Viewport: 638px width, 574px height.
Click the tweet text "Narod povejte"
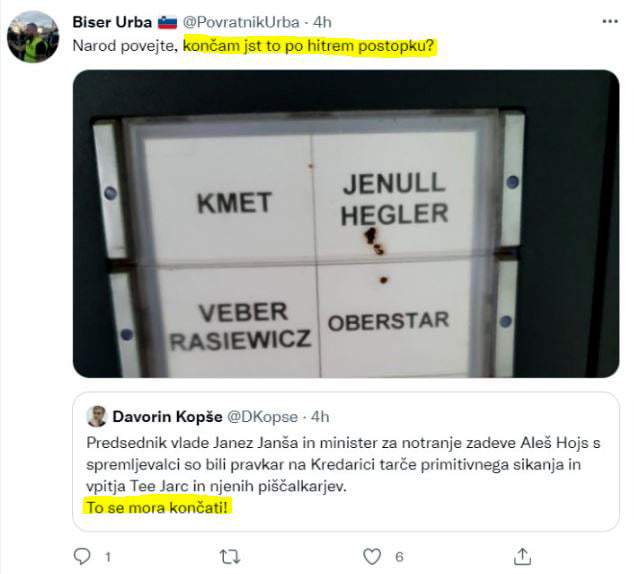tap(126, 47)
